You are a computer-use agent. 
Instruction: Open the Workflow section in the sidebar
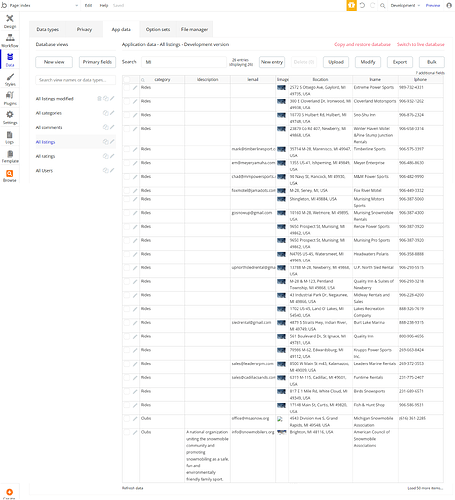10,41
